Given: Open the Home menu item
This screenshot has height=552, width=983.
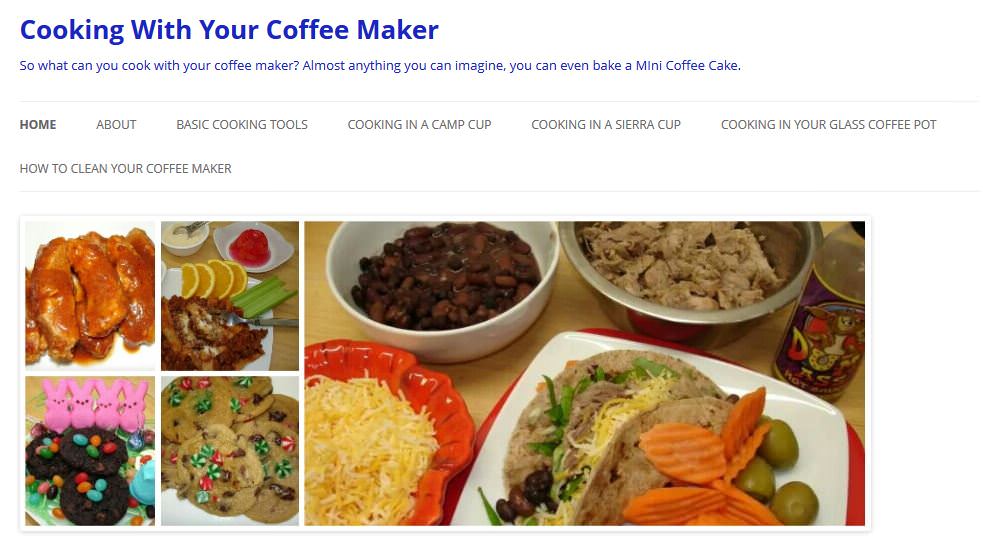Looking at the screenshot, I should click(38, 125).
